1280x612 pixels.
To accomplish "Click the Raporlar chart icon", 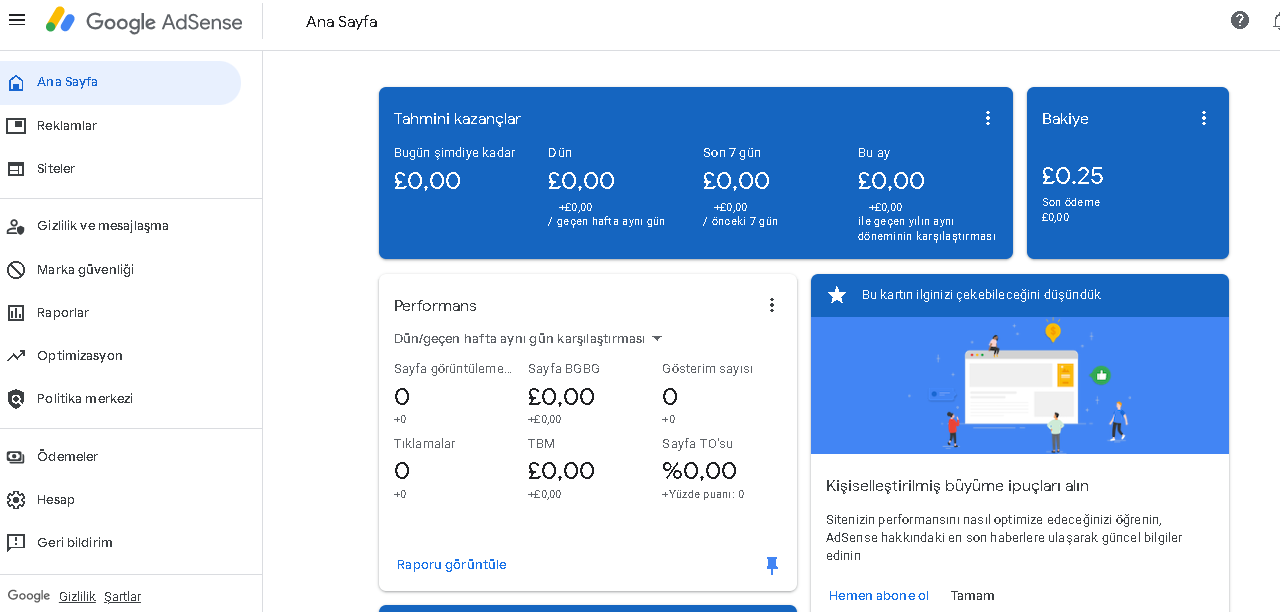I will tap(16, 313).
